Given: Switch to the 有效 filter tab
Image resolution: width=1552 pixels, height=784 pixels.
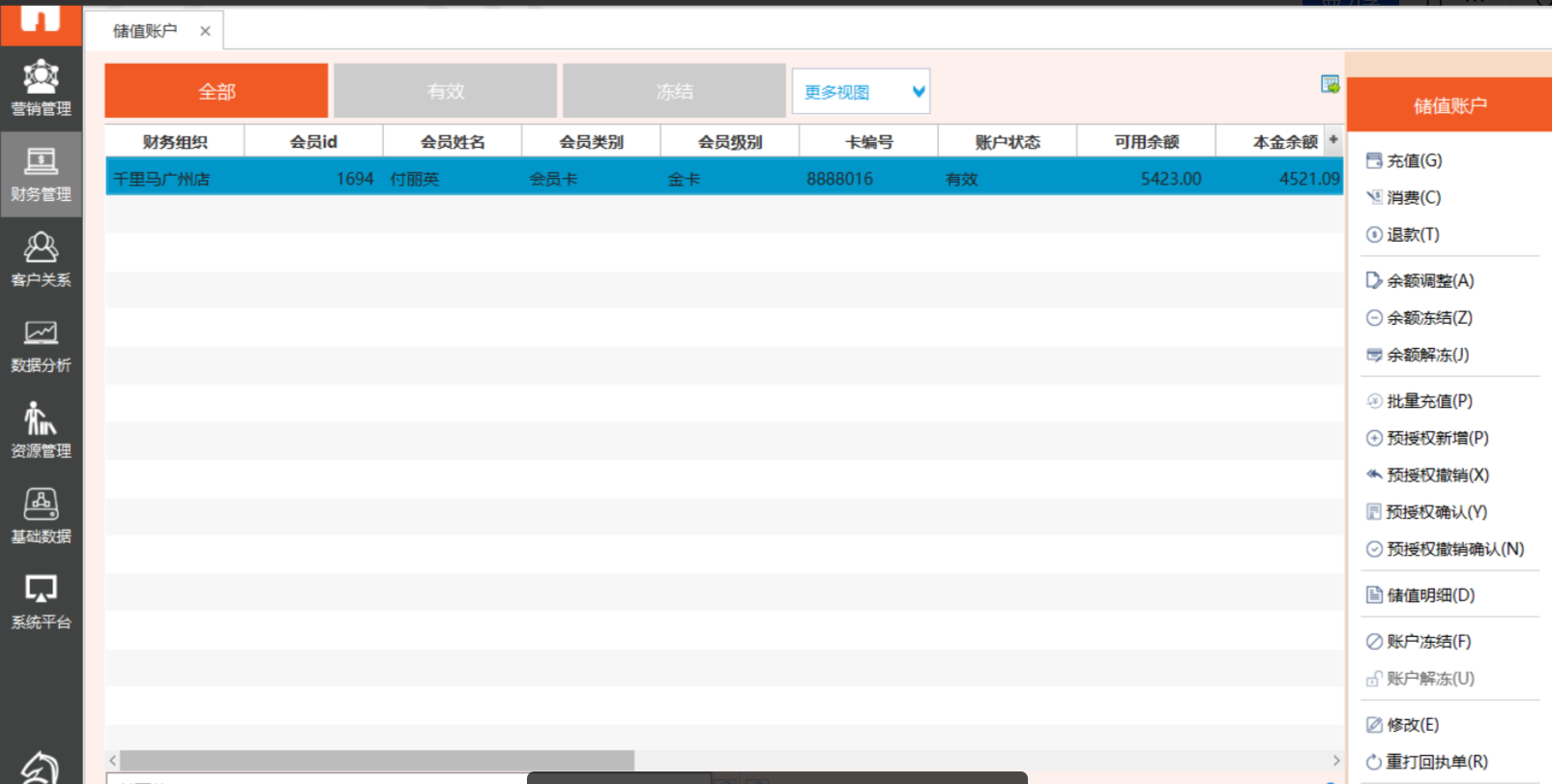Looking at the screenshot, I should (x=446, y=91).
